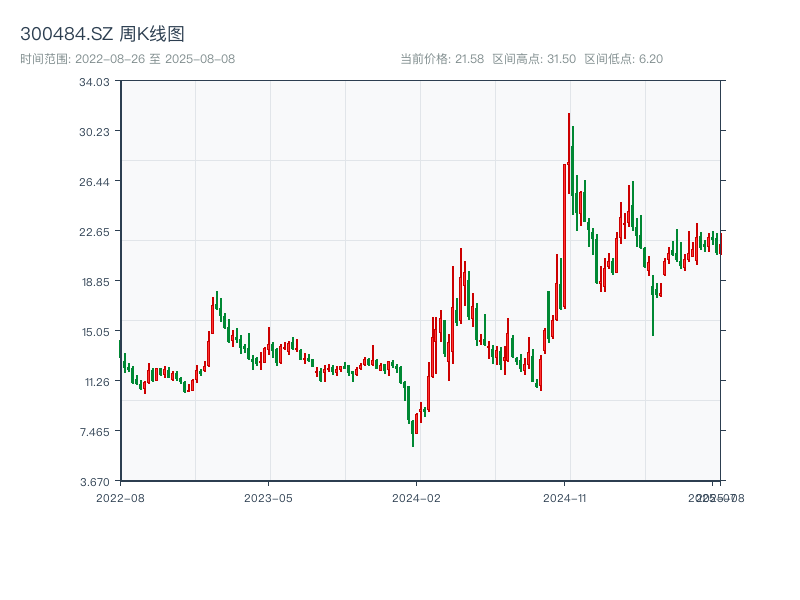Select the period high label '区间高点: 31.50'
Viewport: 800px width, 600px height.
(534, 59)
